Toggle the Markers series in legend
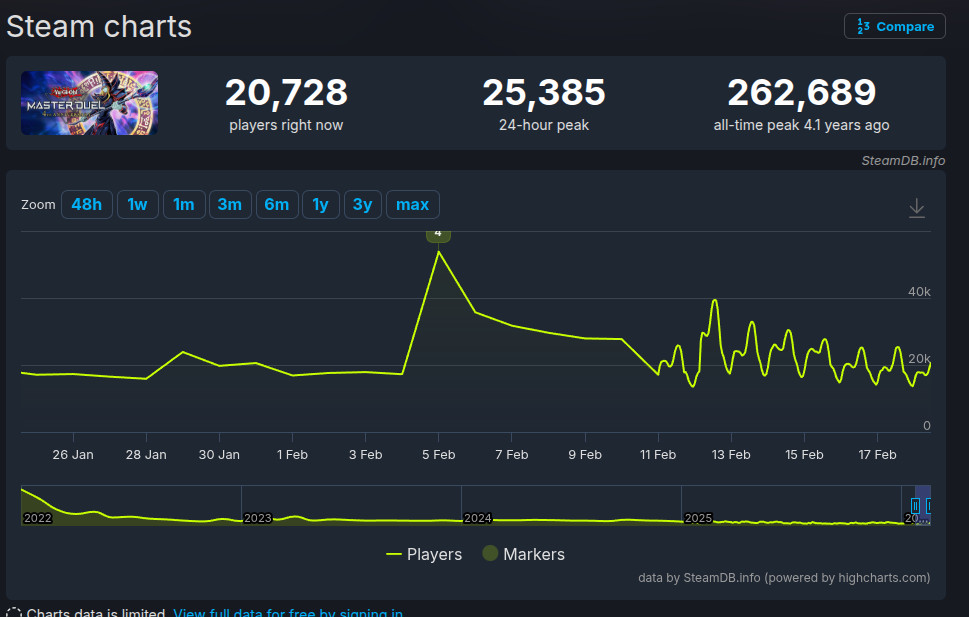The width and height of the screenshot is (969, 617). 523,554
